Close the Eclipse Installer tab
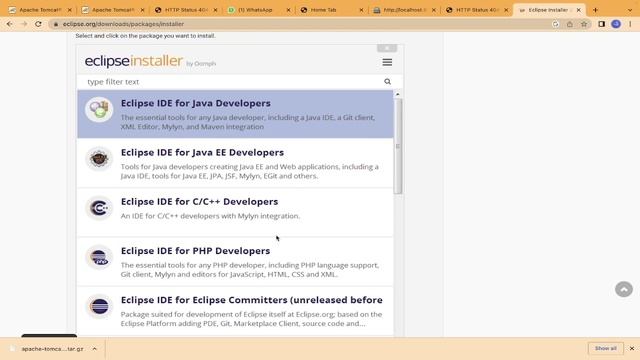 pyautogui.click(x=578, y=10)
